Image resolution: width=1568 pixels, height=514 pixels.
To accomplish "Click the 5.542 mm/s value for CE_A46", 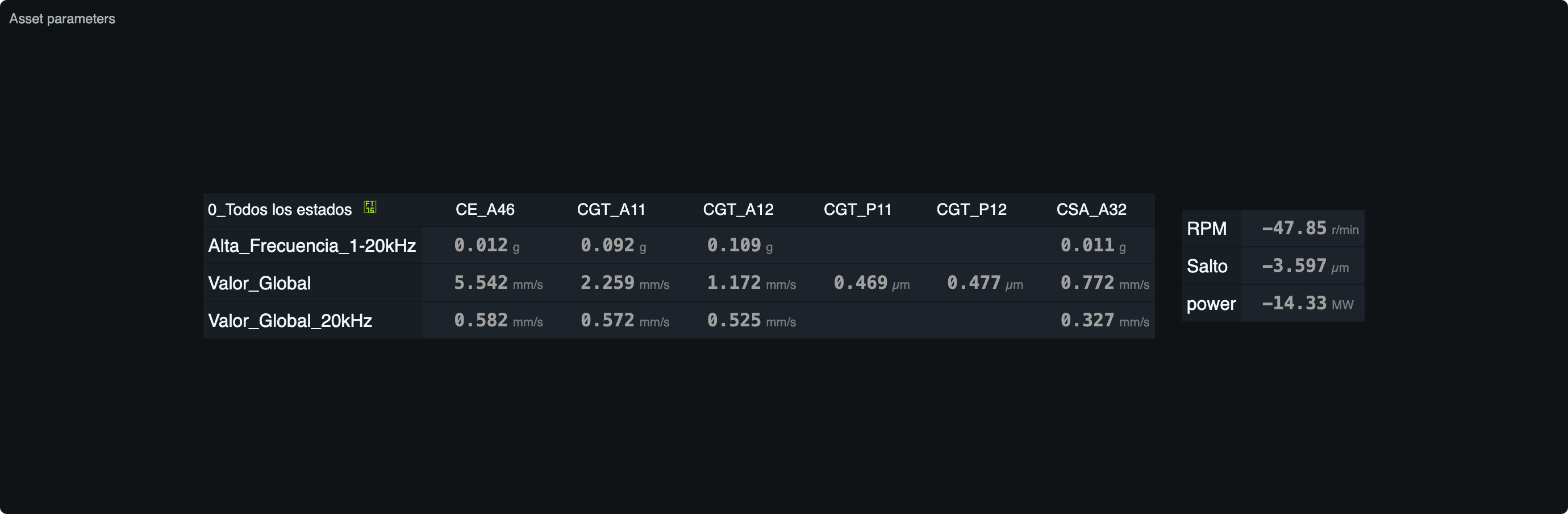I will (x=499, y=283).
